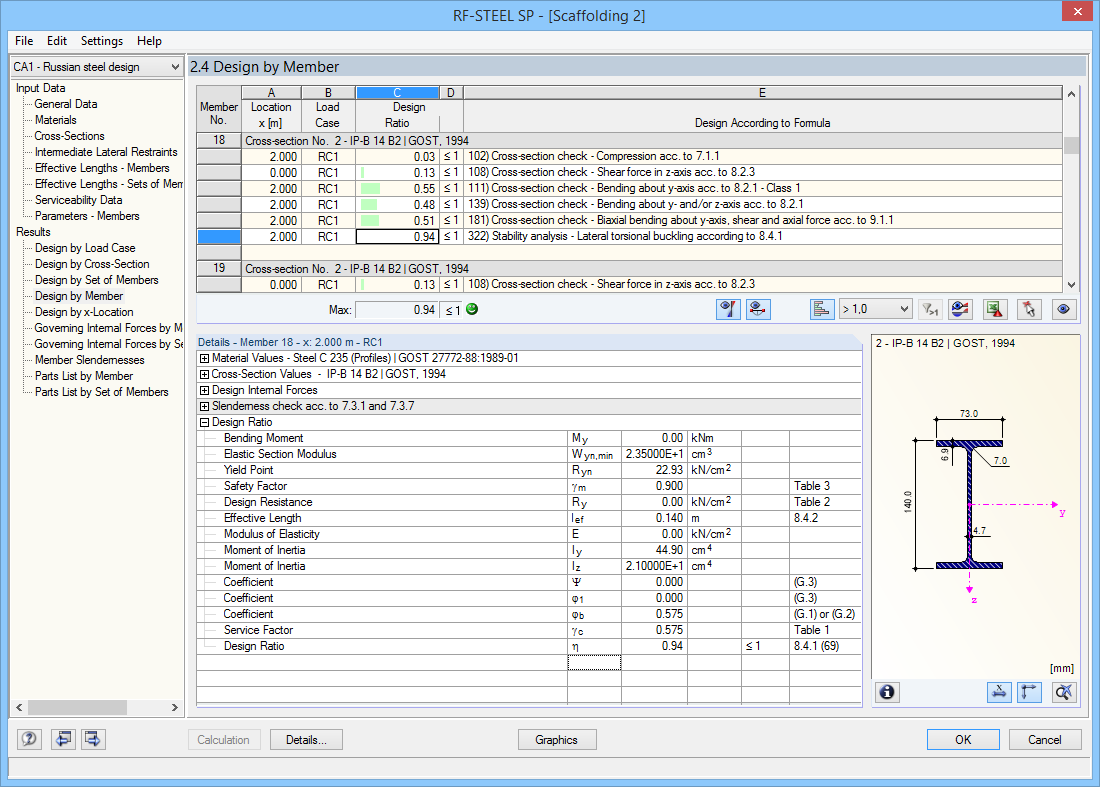Image resolution: width=1100 pixels, height=787 pixels.
Task: Click the Graphics button
Action: pos(556,739)
